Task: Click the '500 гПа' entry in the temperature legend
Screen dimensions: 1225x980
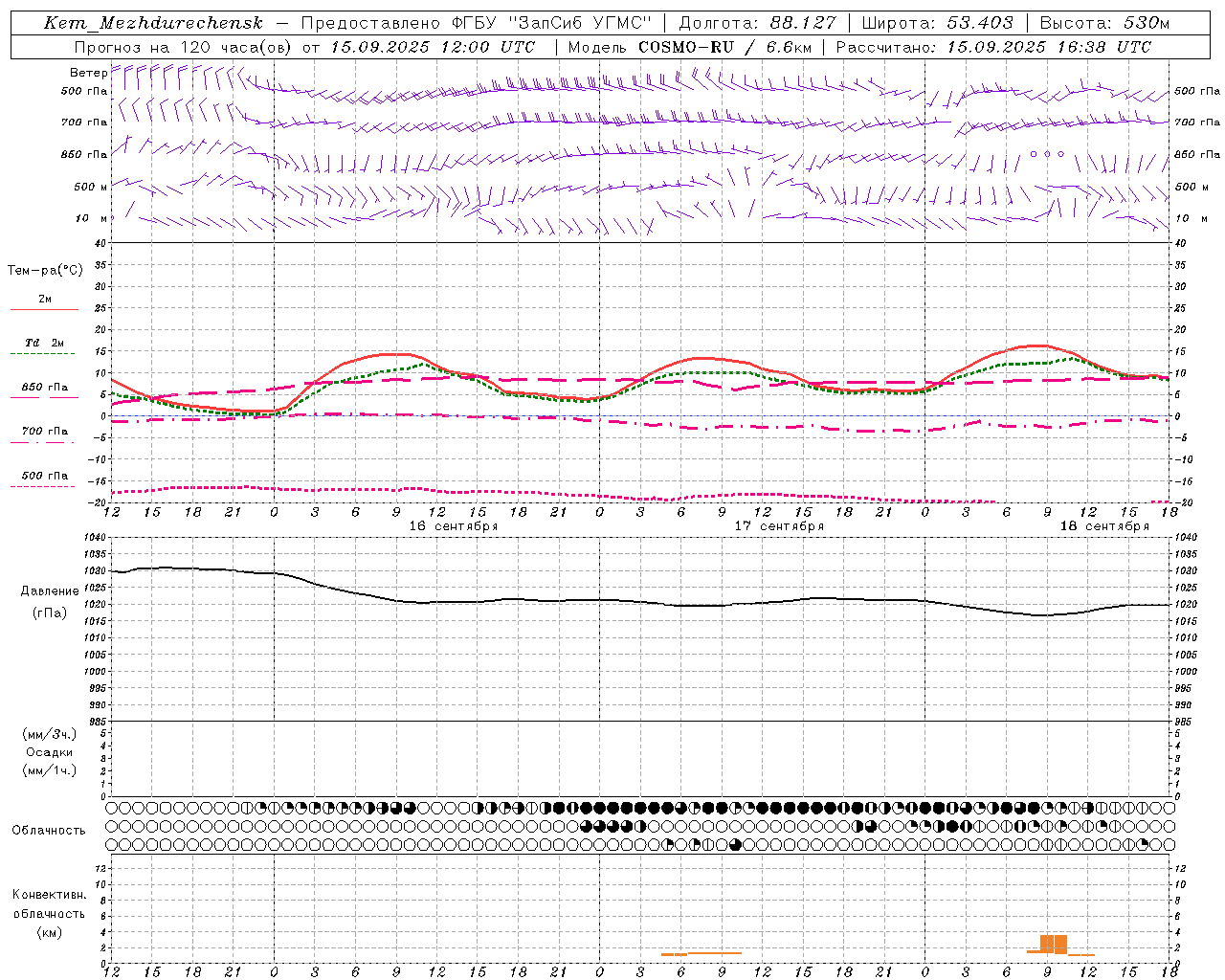Action: pyautogui.click(x=44, y=476)
